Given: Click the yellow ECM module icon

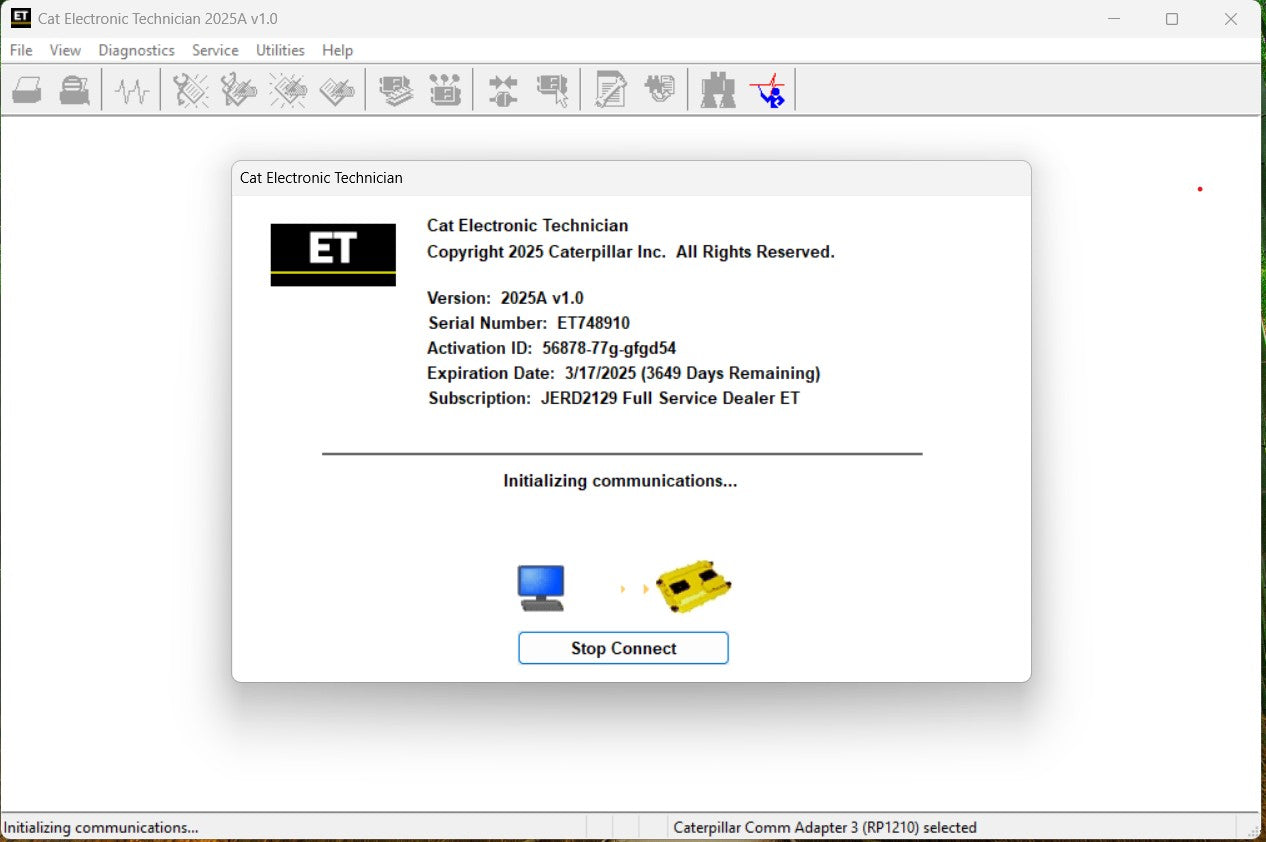Looking at the screenshot, I should [x=693, y=586].
